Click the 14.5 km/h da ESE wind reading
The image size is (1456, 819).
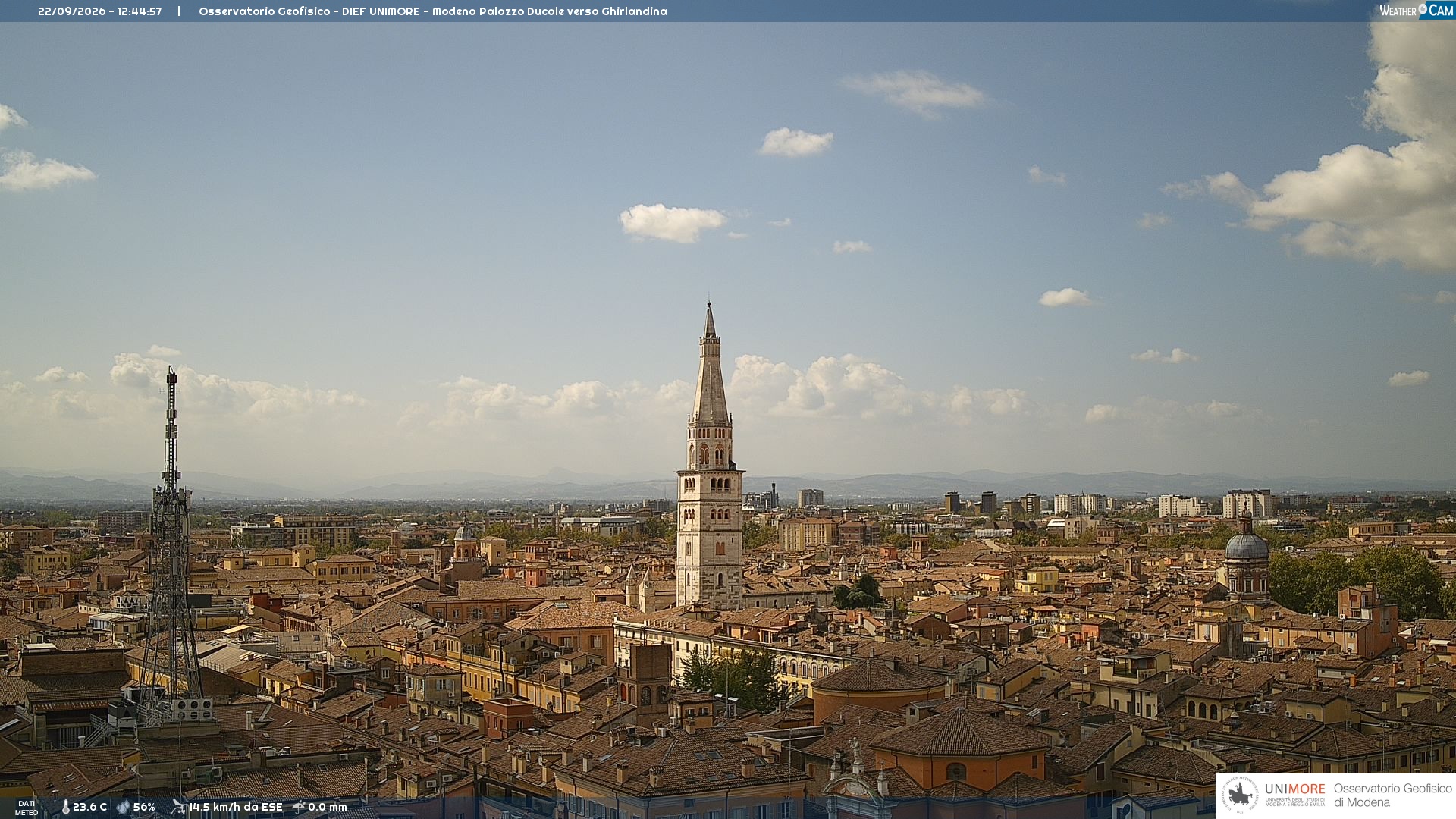(236, 807)
